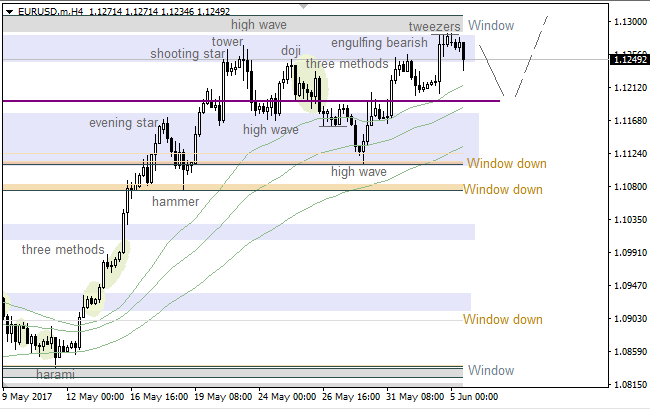Select the current price tag 1.12492

628,60
